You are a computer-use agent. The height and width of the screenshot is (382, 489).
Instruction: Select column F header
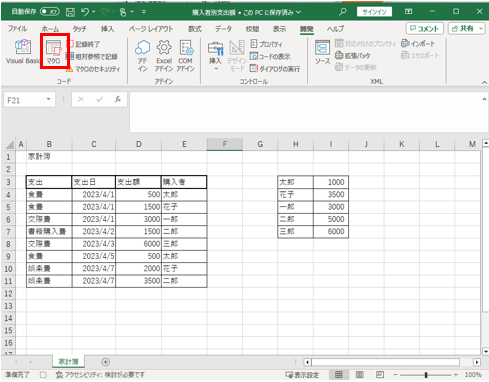225,144
